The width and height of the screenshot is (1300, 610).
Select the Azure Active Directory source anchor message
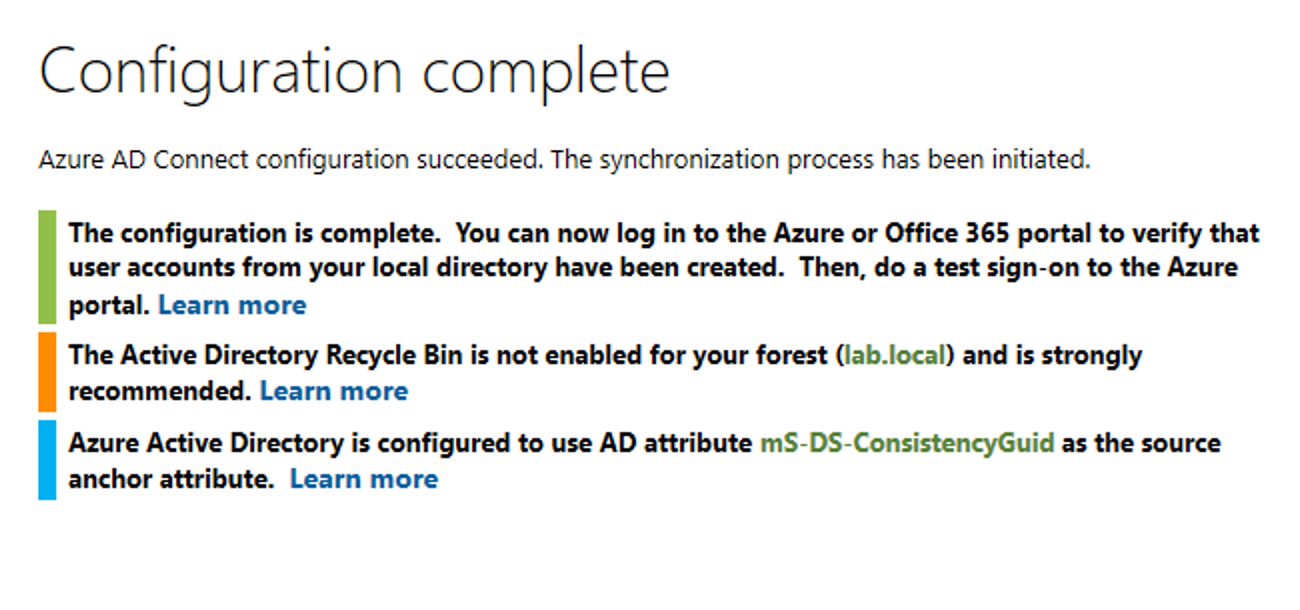644,461
